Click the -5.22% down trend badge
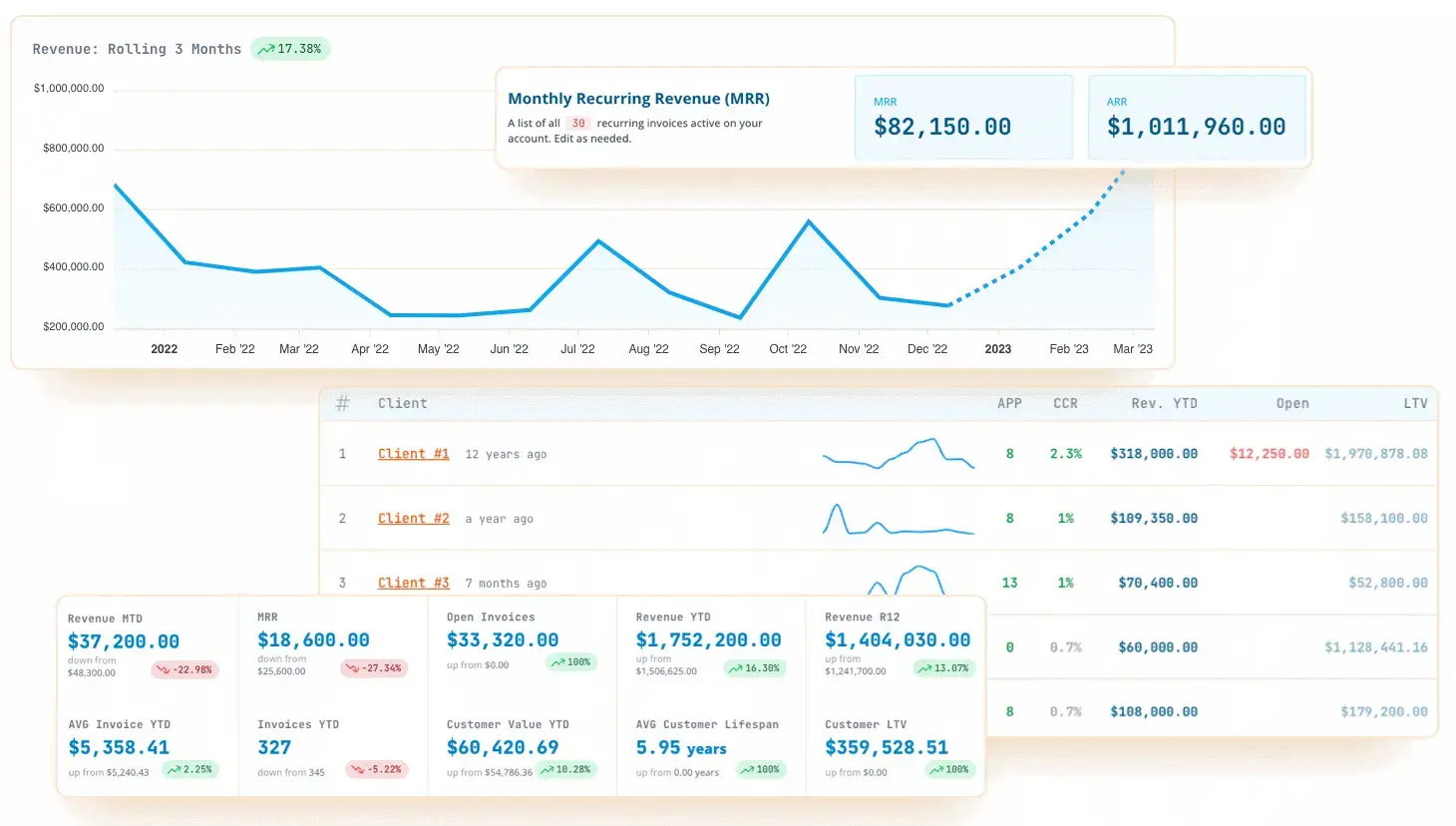The width and height of the screenshot is (1456, 826). pyautogui.click(x=377, y=770)
